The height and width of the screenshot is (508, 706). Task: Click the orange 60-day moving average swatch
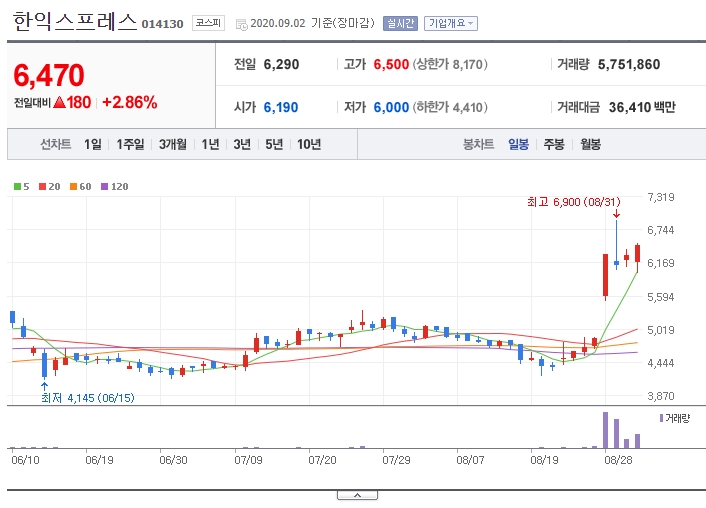pos(73,186)
